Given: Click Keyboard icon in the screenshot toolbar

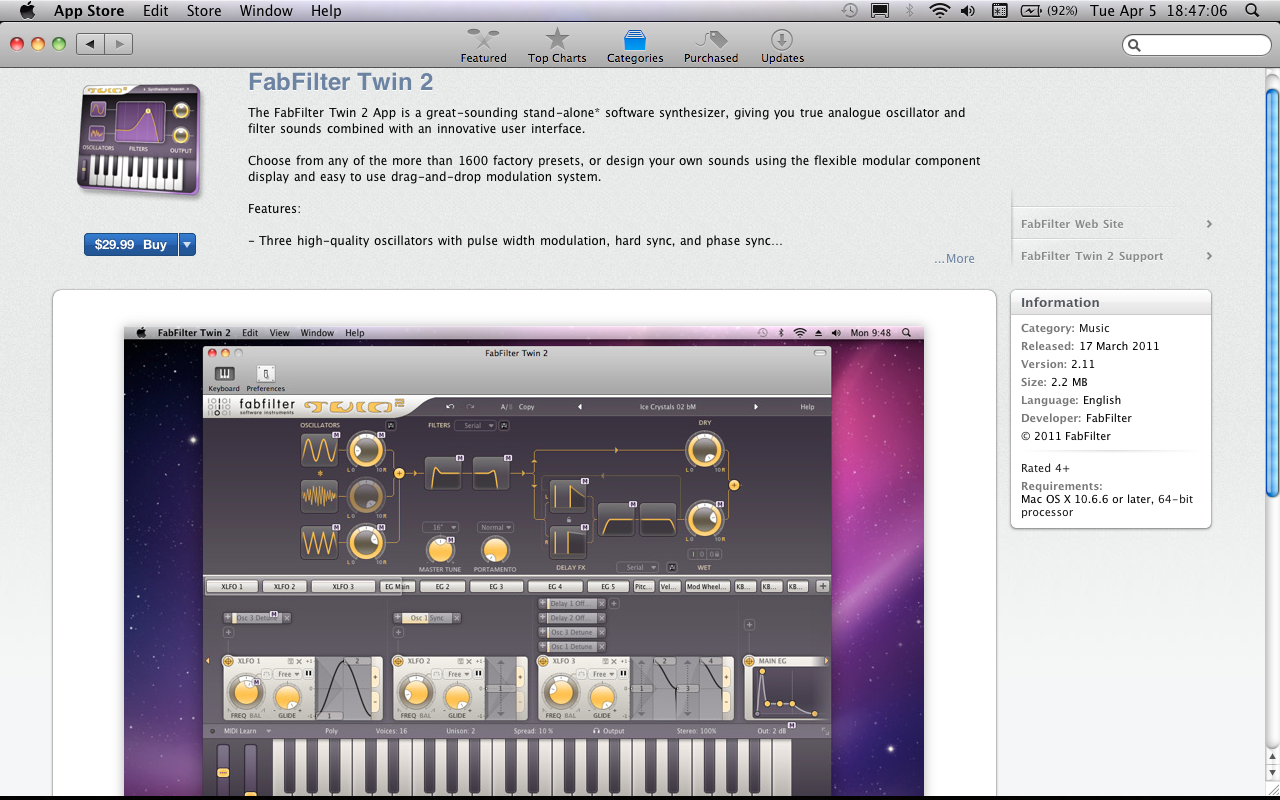Looking at the screenshot, I should pos(224,378).
